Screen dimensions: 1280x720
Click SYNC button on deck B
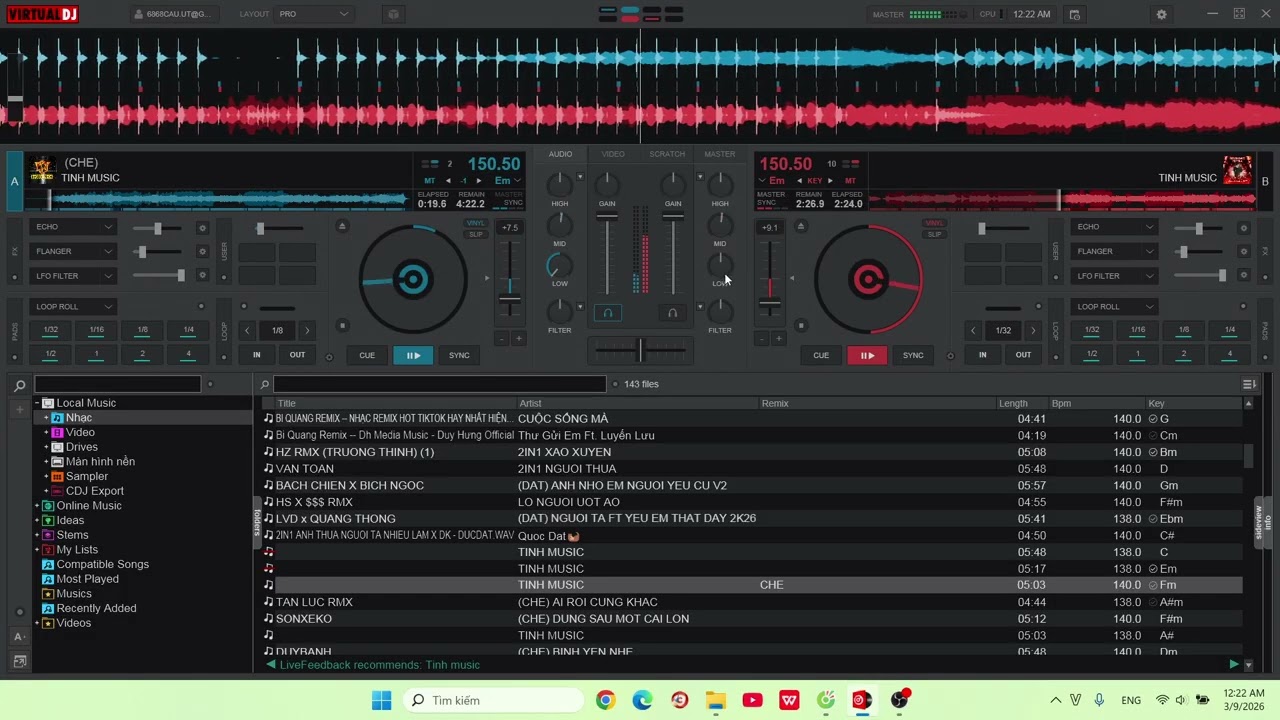pos(913,355)
